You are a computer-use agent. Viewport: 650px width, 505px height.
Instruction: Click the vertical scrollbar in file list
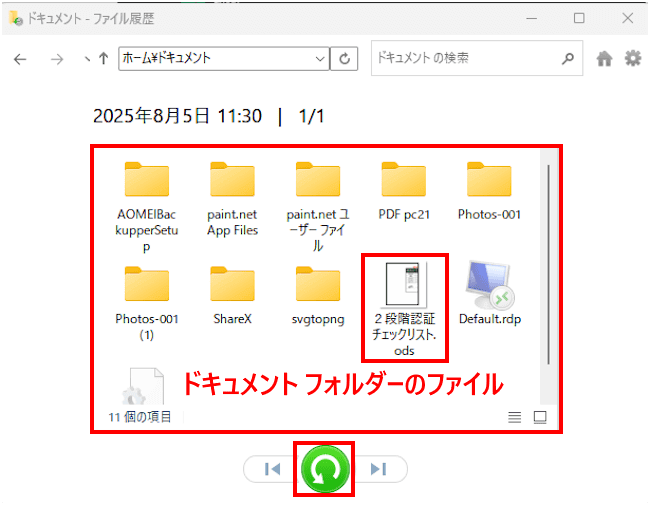(x=548, y=265)
